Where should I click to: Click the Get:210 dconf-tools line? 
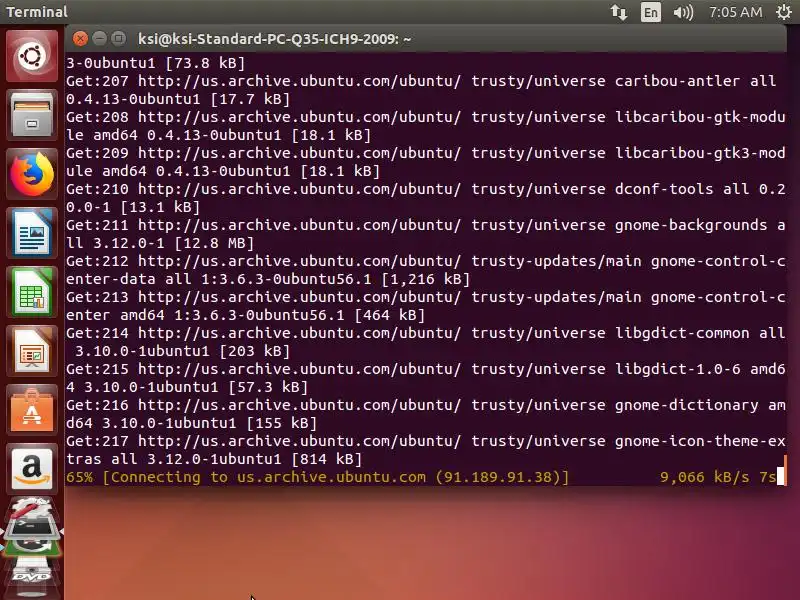(x=426, y=198)
